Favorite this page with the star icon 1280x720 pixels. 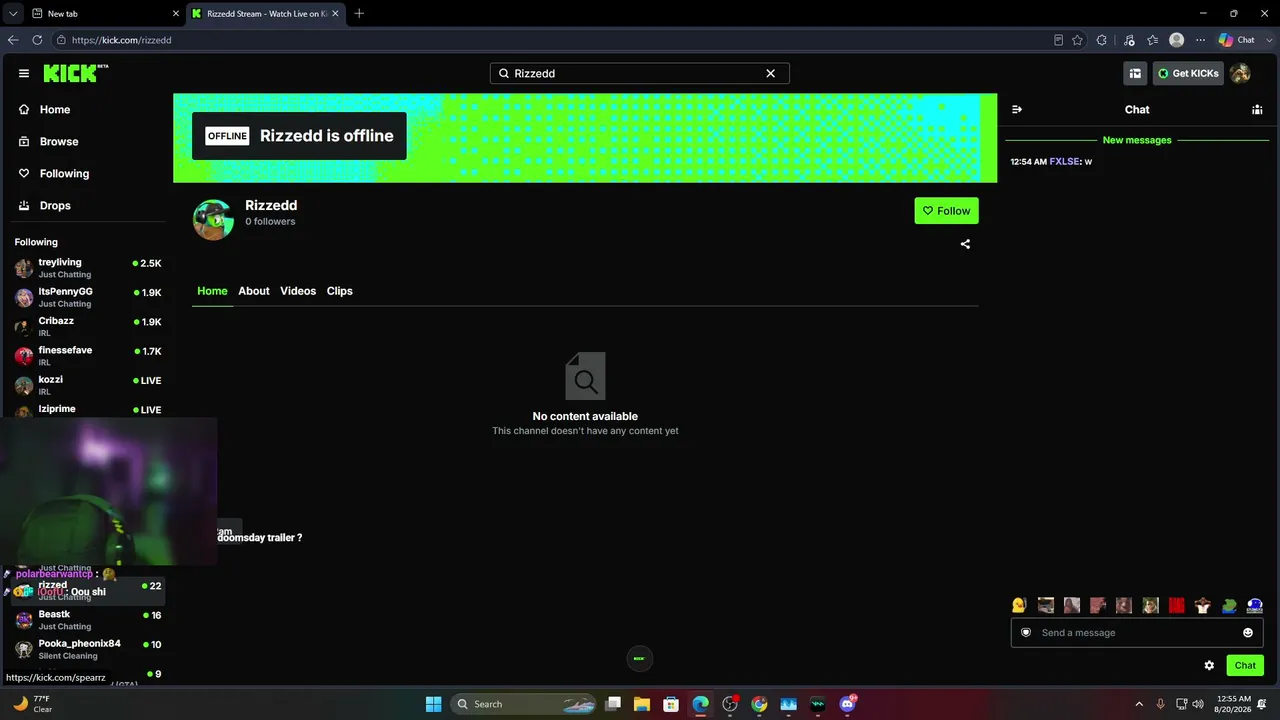click(1077, 40)
